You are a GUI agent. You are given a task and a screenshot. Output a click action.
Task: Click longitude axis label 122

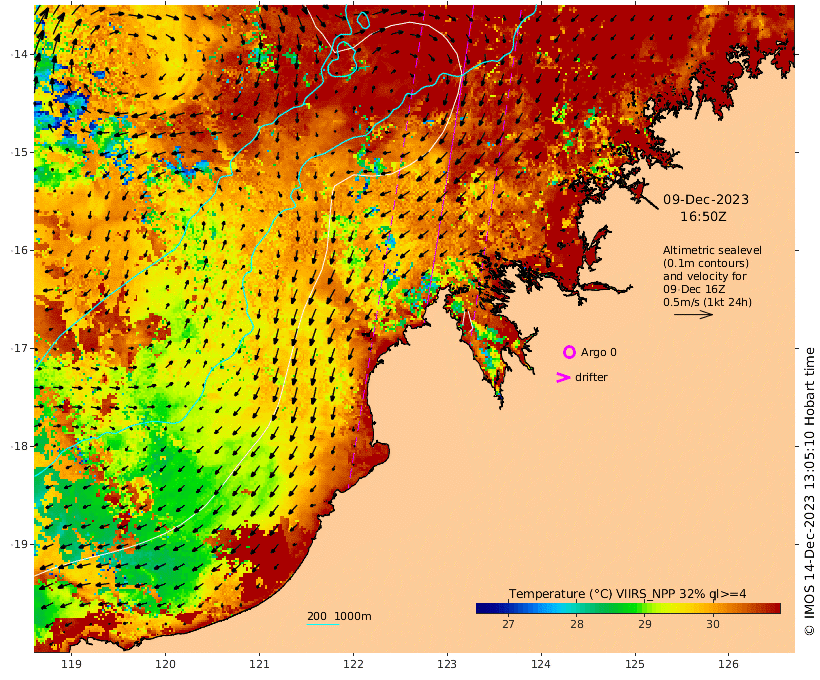[353, 664]
